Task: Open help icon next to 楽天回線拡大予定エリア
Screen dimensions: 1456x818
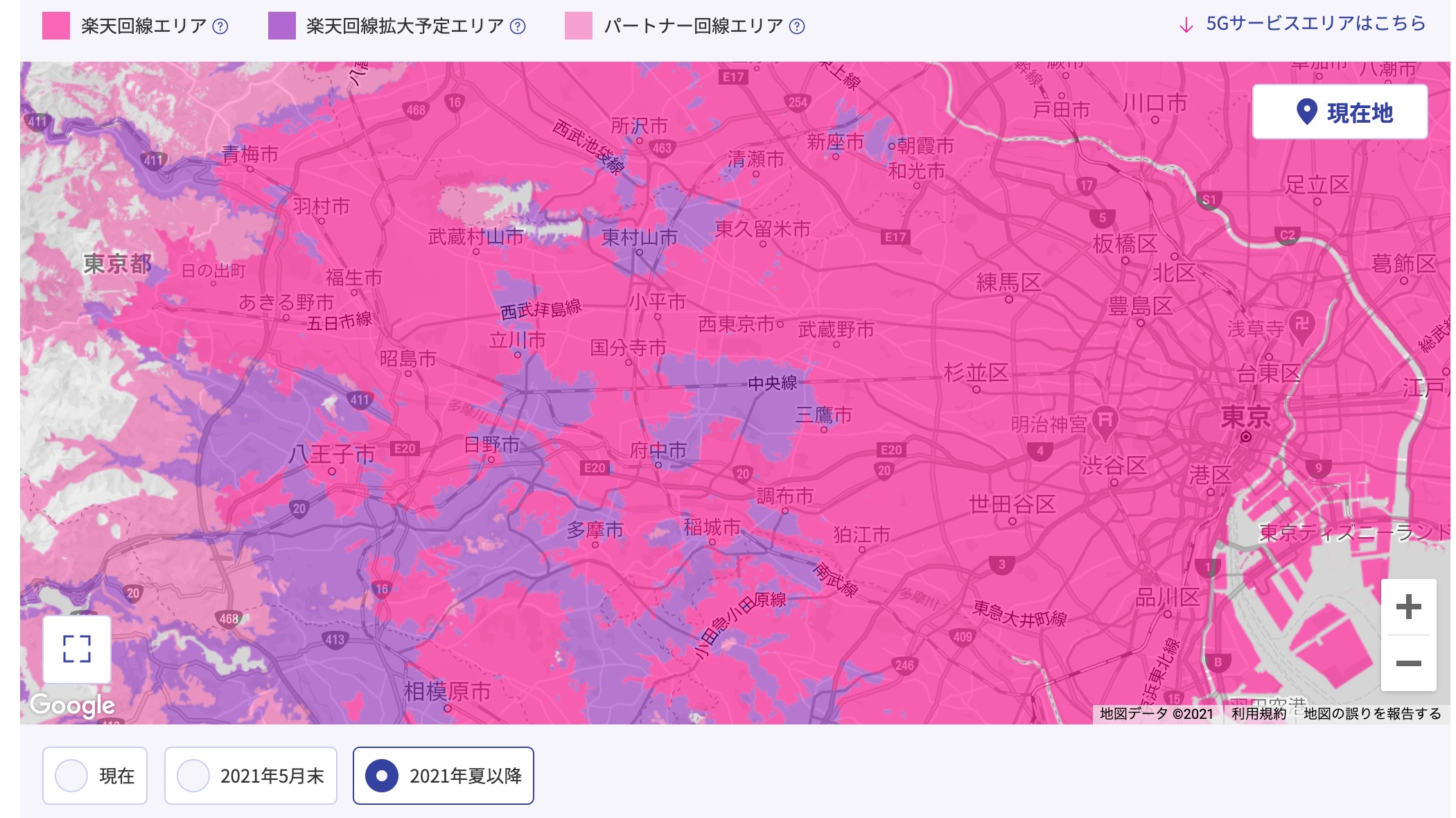Action: pos(518,26)
